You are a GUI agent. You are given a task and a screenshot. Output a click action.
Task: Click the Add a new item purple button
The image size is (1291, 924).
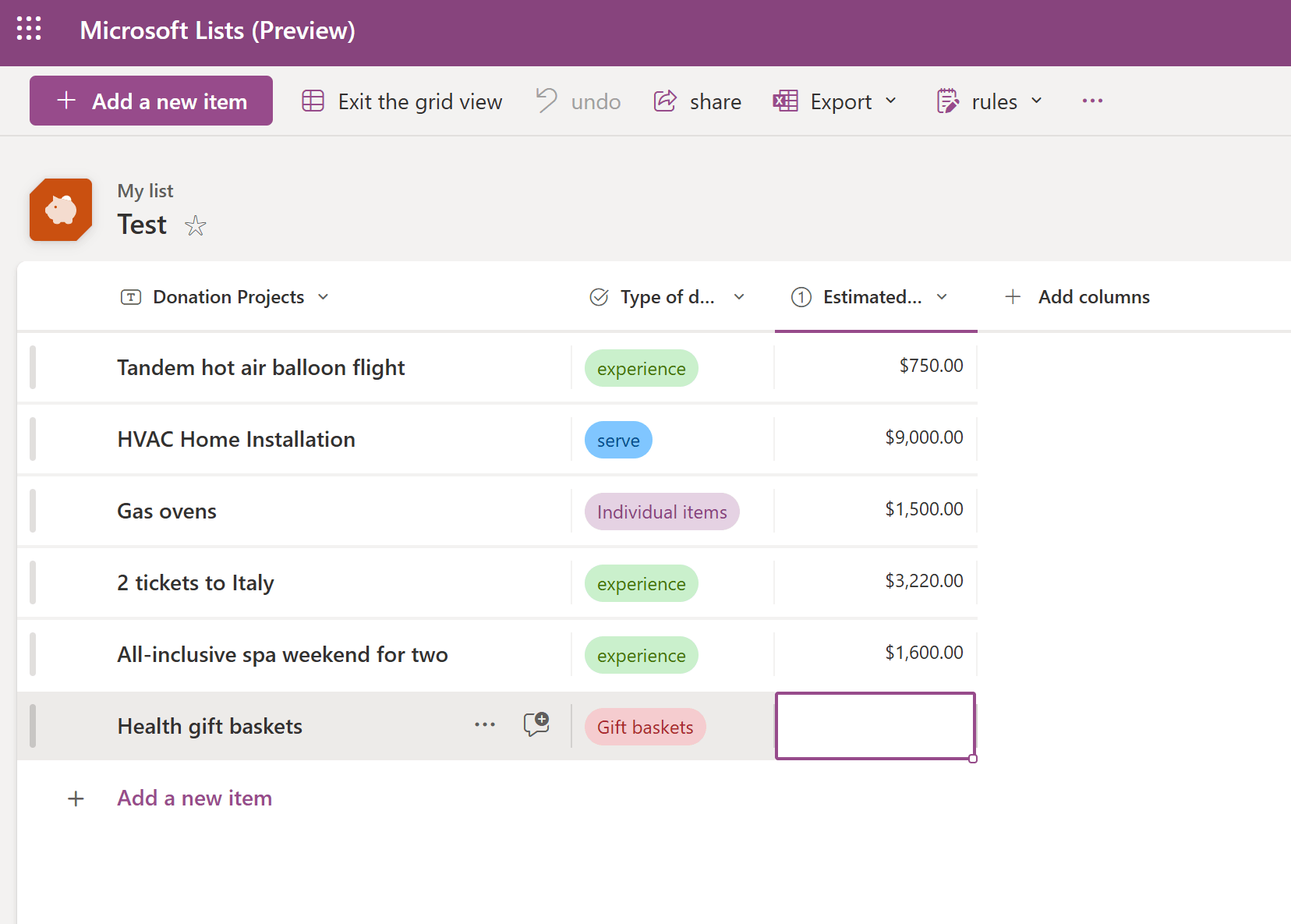point(151,101)
